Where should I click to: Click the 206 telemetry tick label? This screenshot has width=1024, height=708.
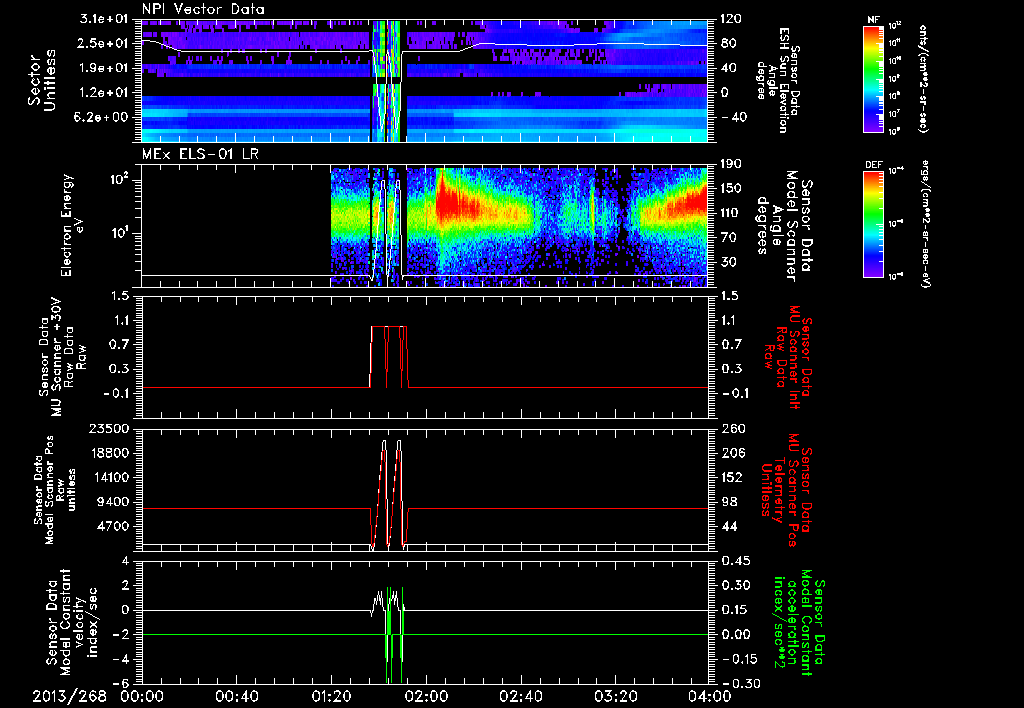(731, 453)
